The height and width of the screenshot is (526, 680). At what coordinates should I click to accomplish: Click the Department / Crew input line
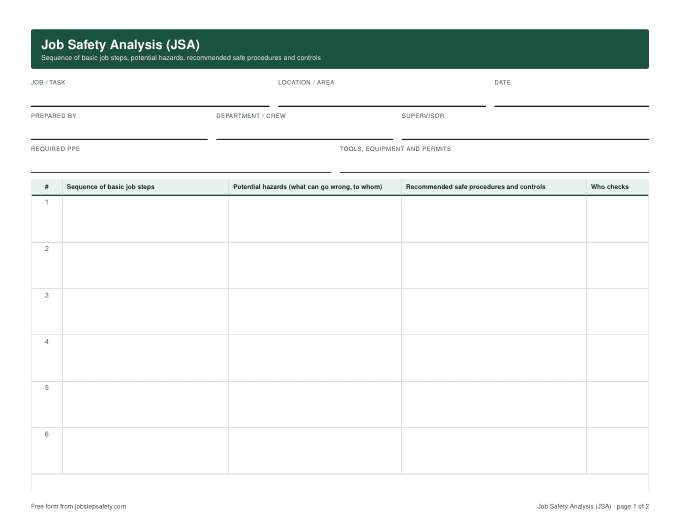[304, 131]
